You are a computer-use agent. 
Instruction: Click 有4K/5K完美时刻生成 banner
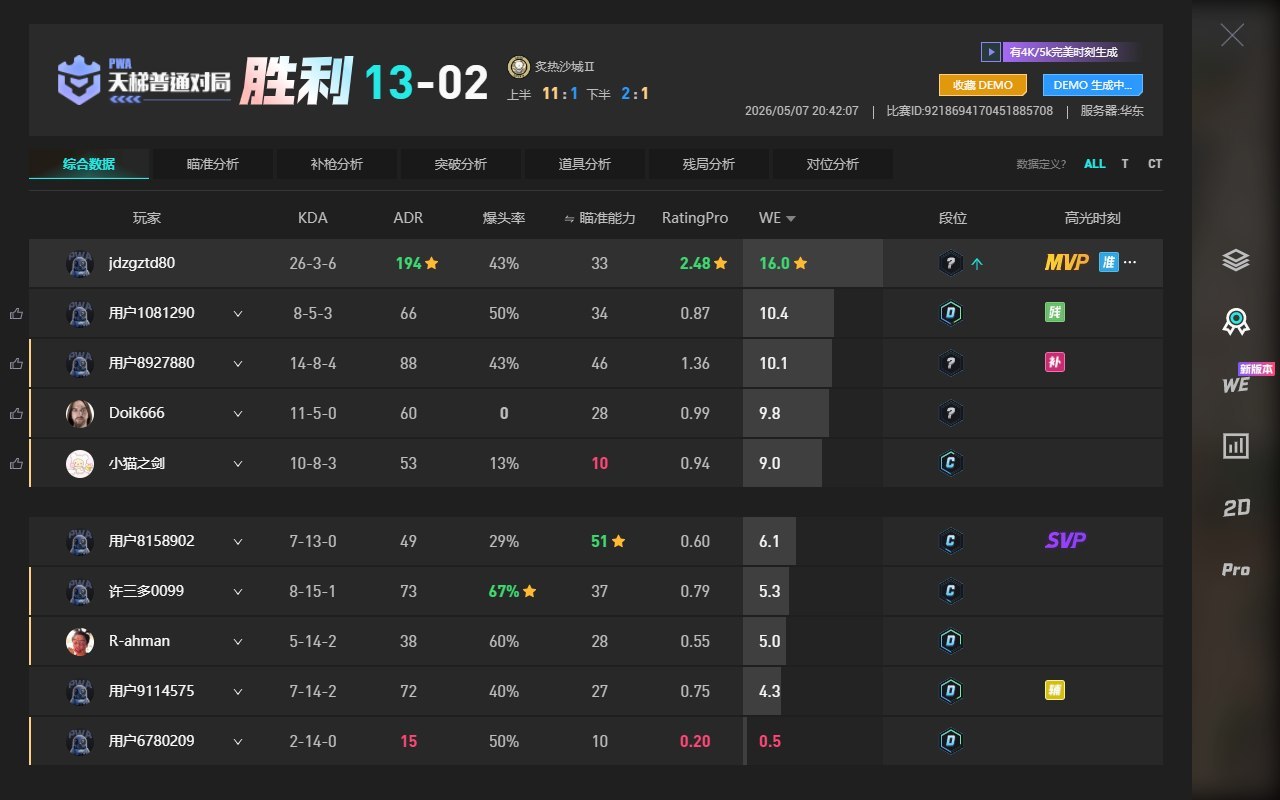(x=1062, y=51)
